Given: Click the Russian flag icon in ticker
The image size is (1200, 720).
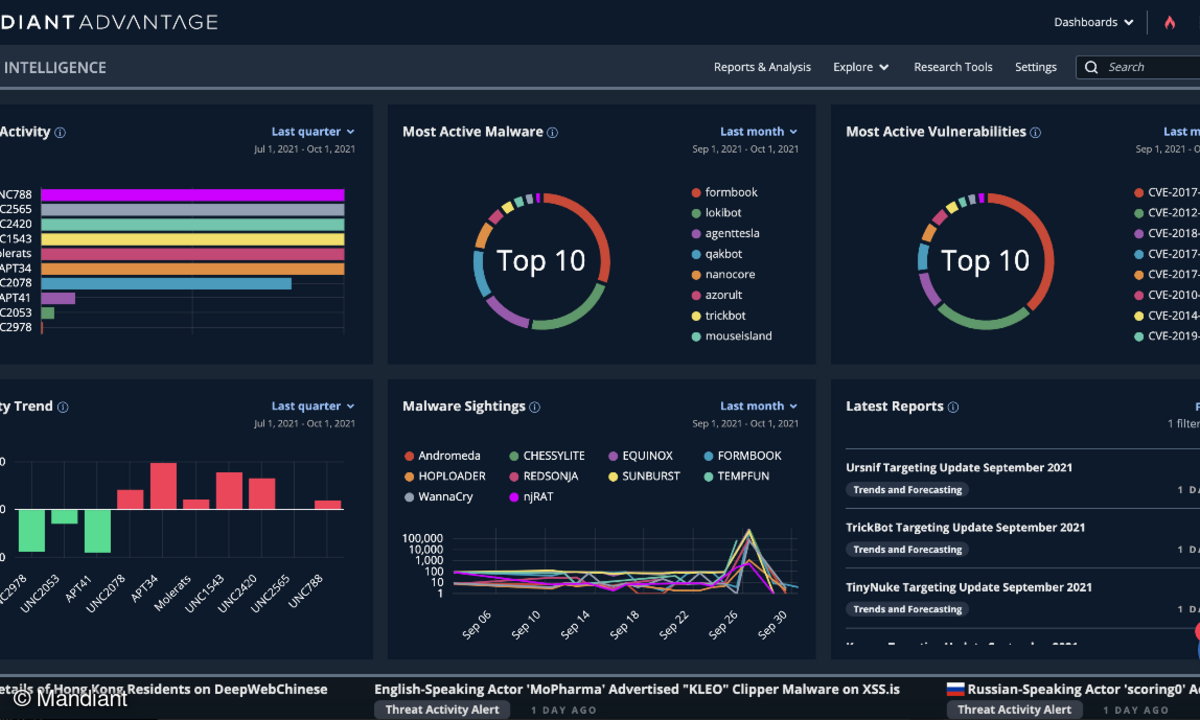Looking at the screenshot, I should click(955, 689).
